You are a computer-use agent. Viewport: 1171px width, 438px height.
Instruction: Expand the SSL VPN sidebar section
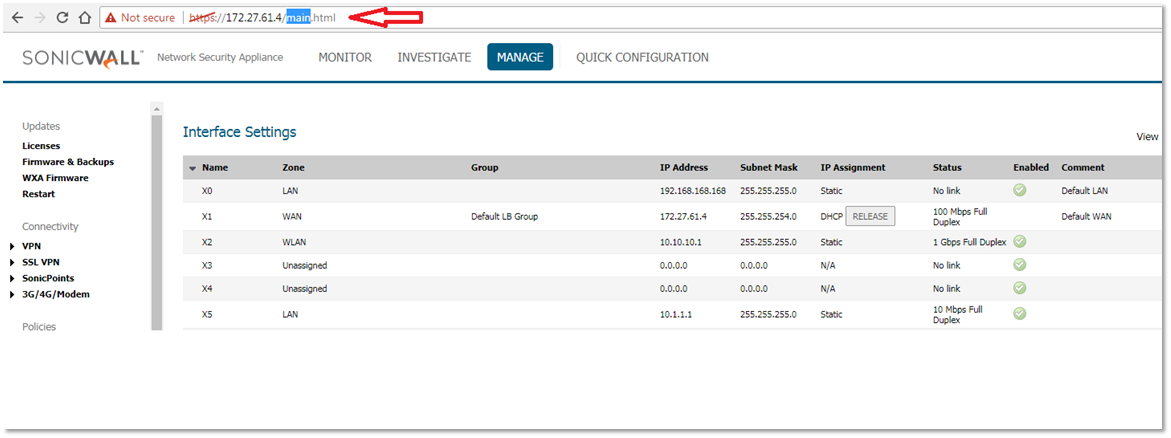click(13, 262)
